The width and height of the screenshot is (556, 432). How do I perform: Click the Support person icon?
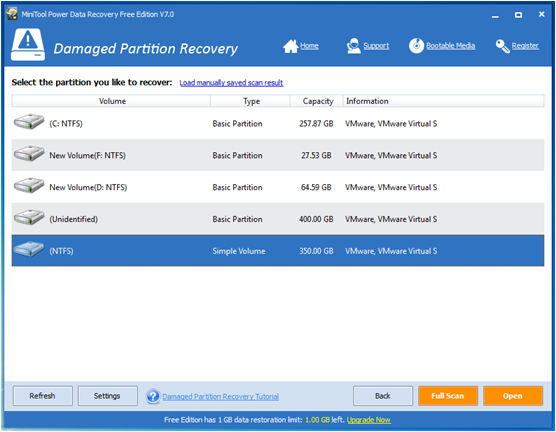(x=354, y=46)
